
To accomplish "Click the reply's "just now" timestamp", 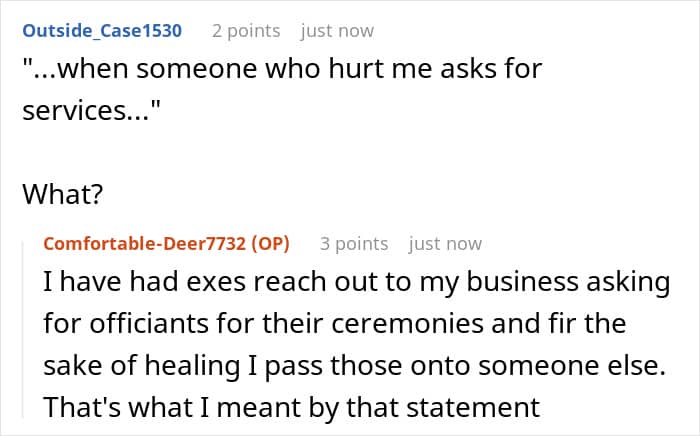I will pyautogui.click(x=445, y=244).
